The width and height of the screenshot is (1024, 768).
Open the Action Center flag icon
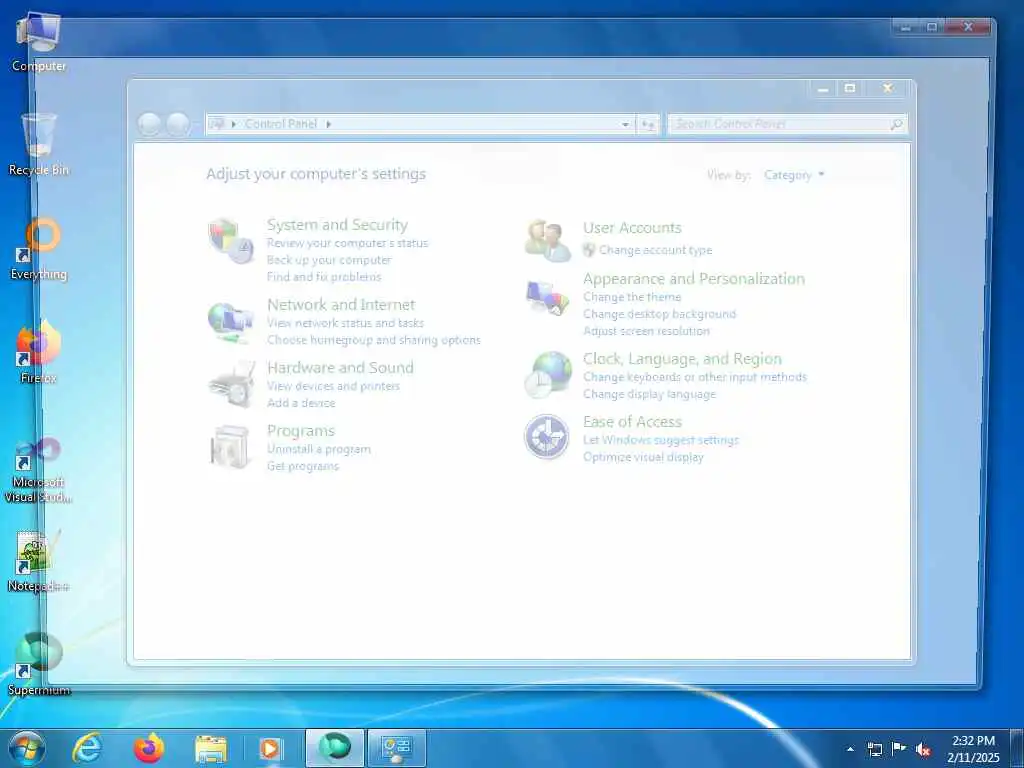click(899, 749)
